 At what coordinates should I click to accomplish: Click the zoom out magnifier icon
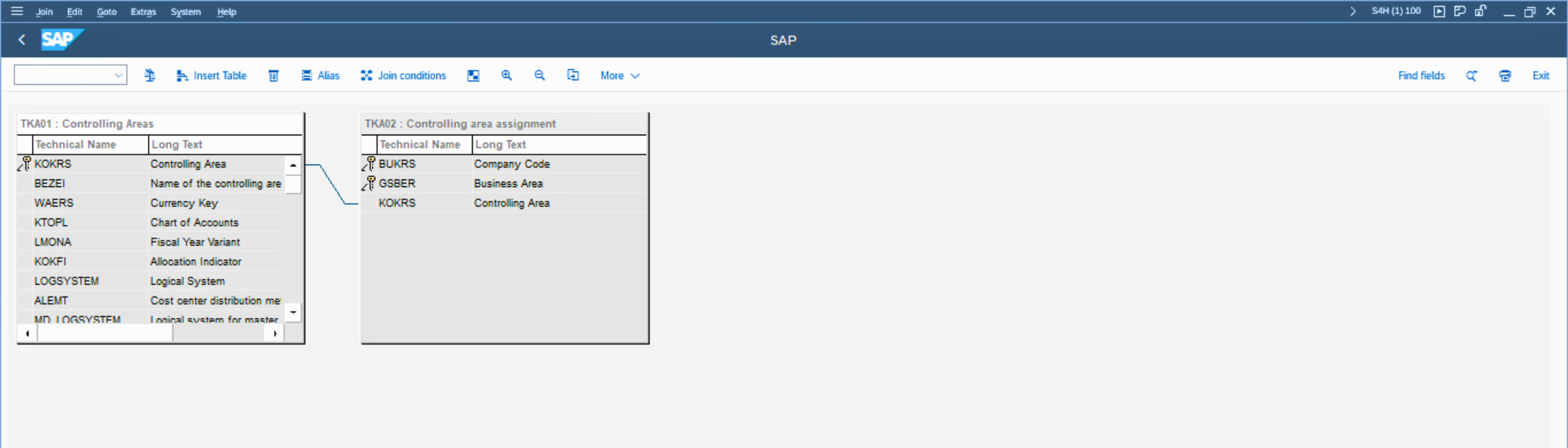point(539,75)
